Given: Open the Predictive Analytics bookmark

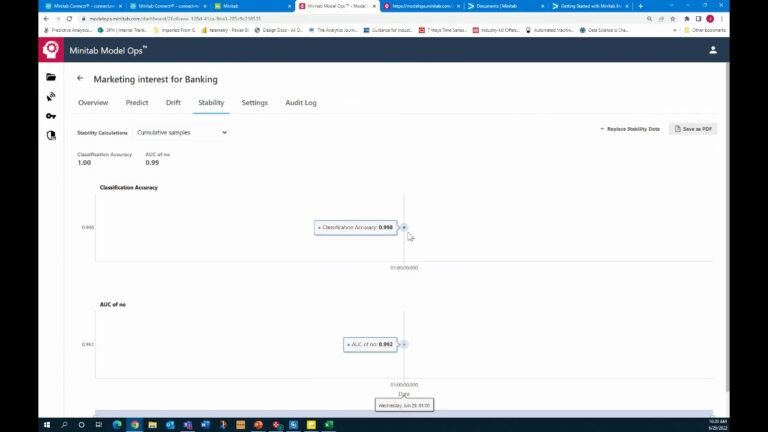Looking at the screenshot, I should pyautogui.click(x=68, y=30).
